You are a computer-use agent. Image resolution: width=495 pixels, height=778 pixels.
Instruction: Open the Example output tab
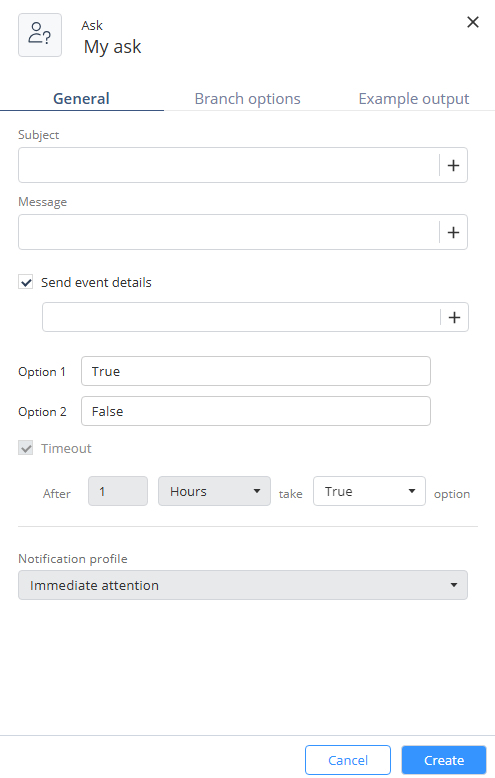pos(414,99)
